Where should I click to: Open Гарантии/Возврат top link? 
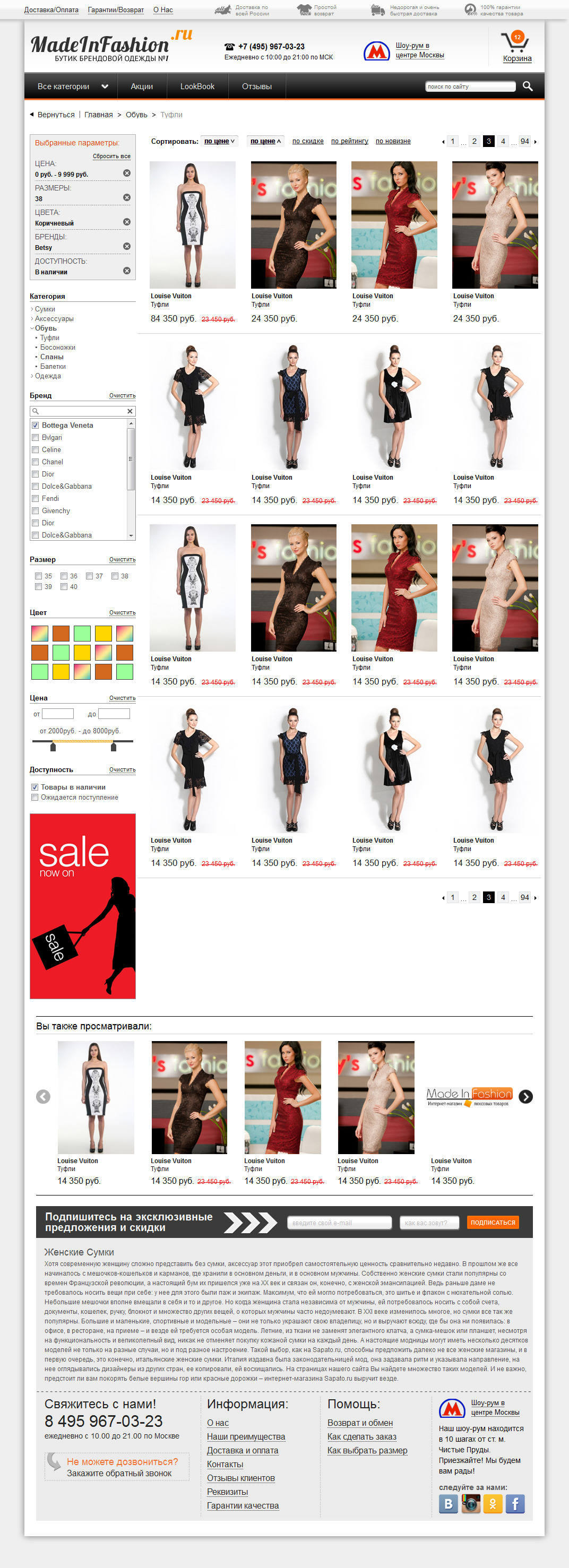116,10
